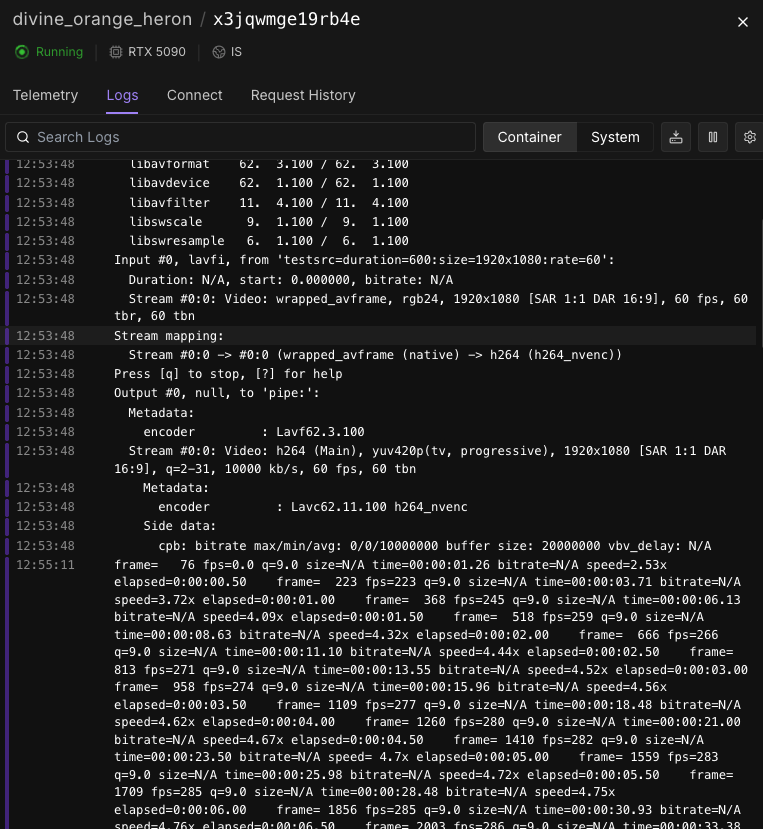Download the logs
The image size is (763, 829).
676,137
